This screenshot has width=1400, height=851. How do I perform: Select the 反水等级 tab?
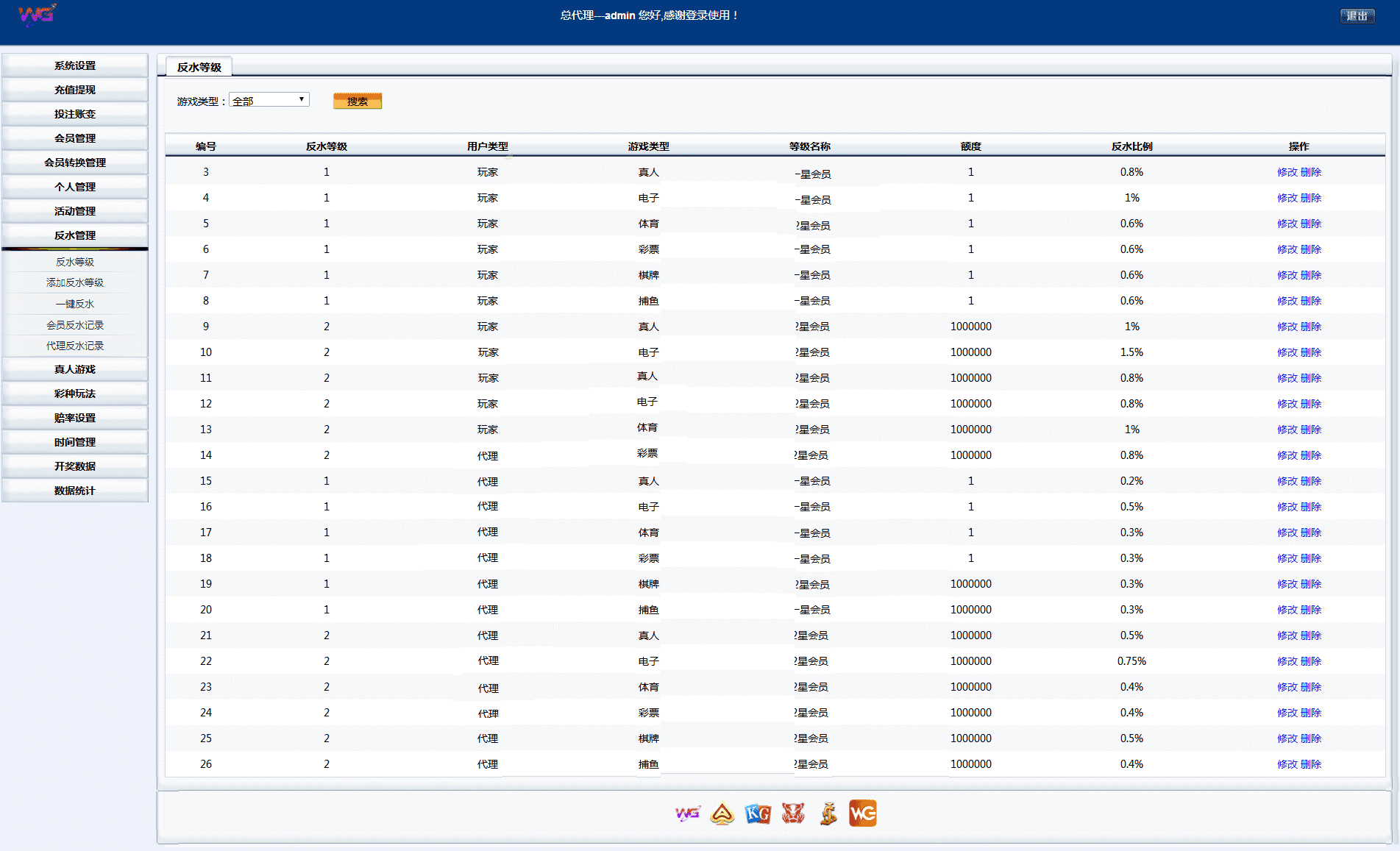(x=199, y=67)
